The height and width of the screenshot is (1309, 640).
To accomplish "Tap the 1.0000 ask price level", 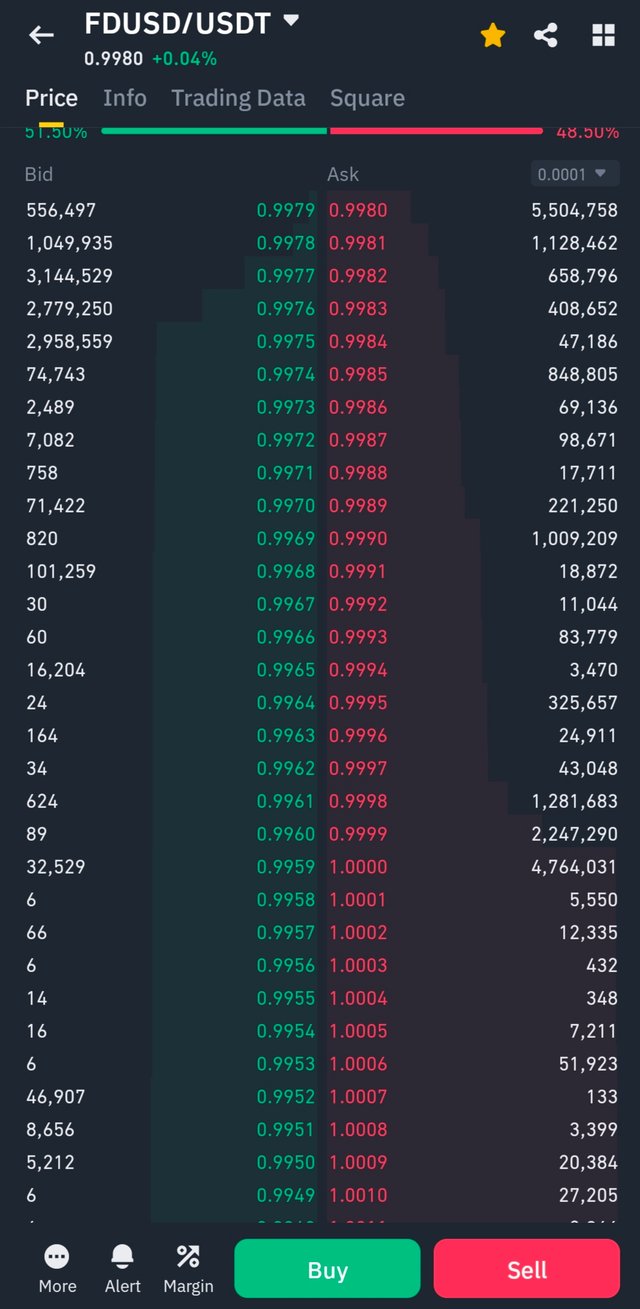I will click(x=358, y=867).
